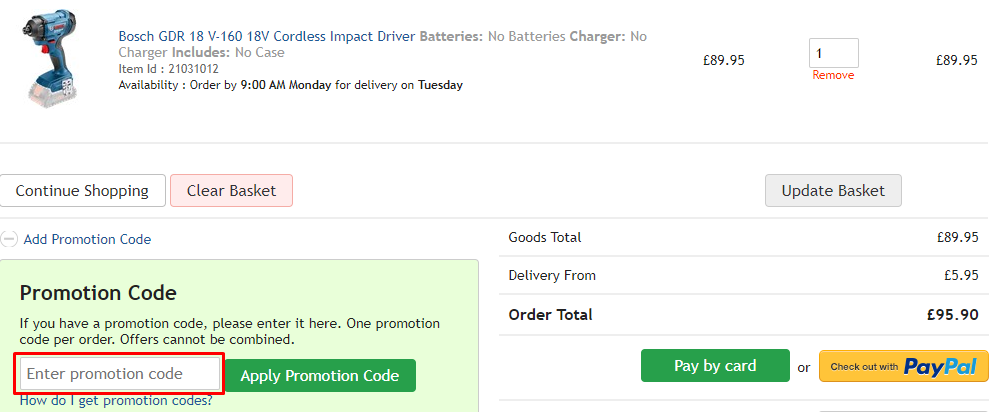Click the Availability delivery information line
This screenshot has height=412, width=992.
[290, 85]
